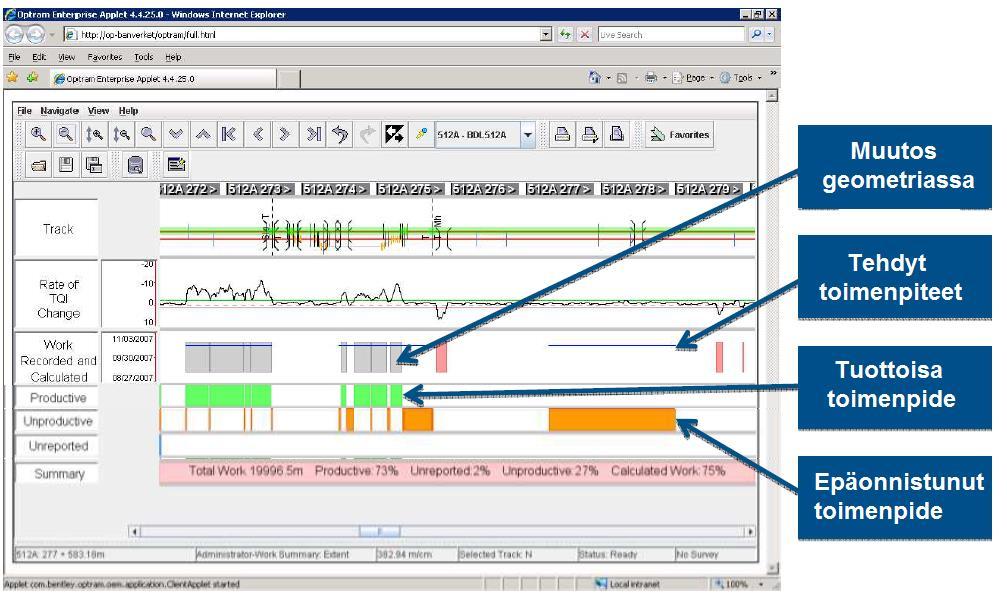This screenshot has height=611, width=1007.
Task: Click the pin locator icon beside track selector
Action: (x=421, y=134)
